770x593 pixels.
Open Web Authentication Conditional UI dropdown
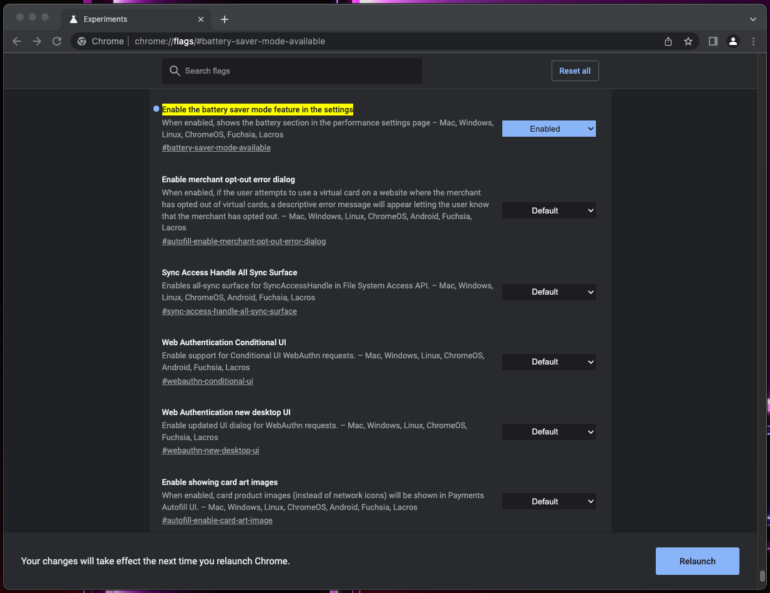549,362
